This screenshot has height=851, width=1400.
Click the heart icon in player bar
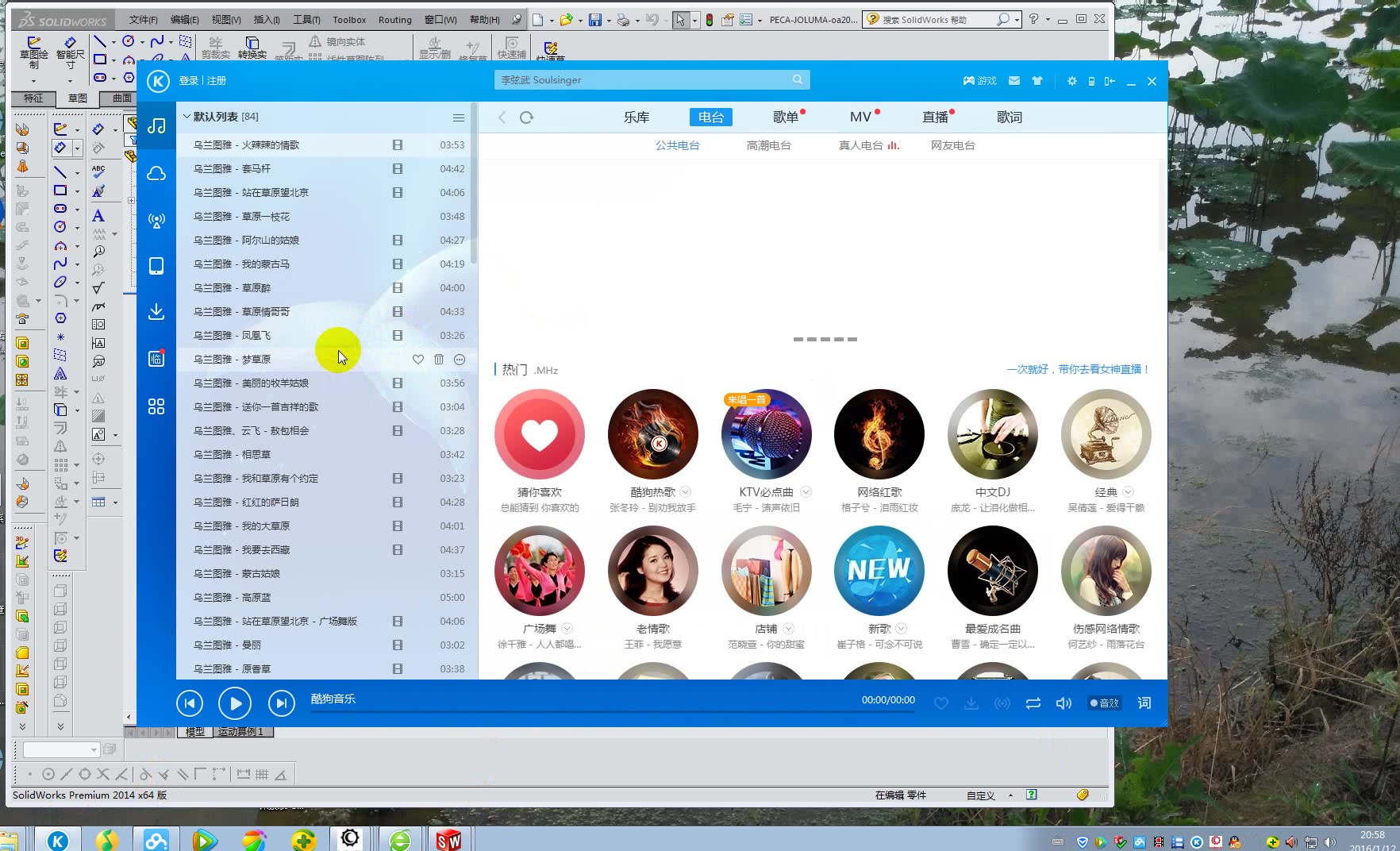tap(941, 703)
